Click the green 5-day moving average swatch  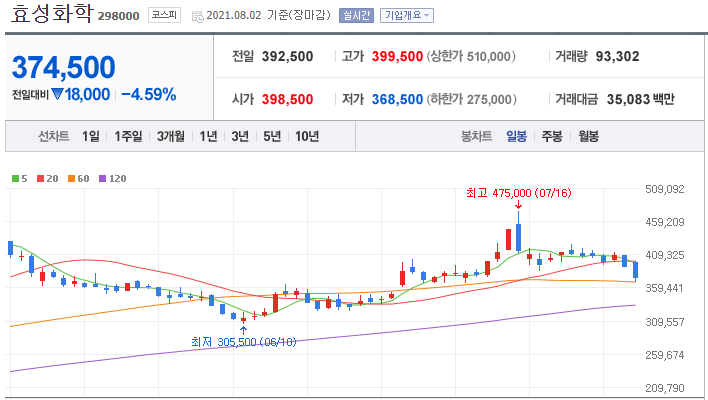pyautogui.click(x=15, y=179)
